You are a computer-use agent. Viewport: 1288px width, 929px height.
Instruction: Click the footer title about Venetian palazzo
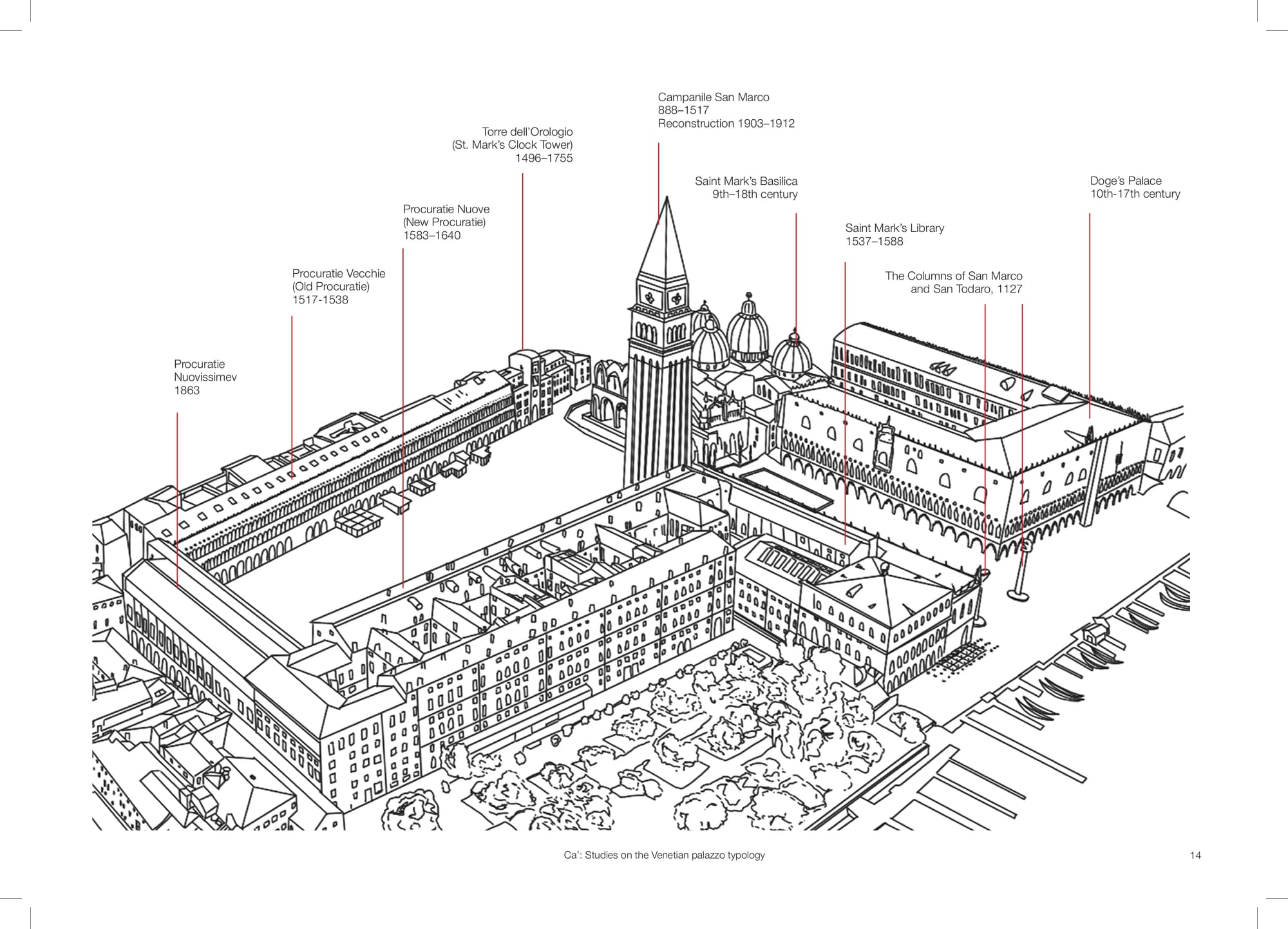pyautogui.click(x=664, y=856)
